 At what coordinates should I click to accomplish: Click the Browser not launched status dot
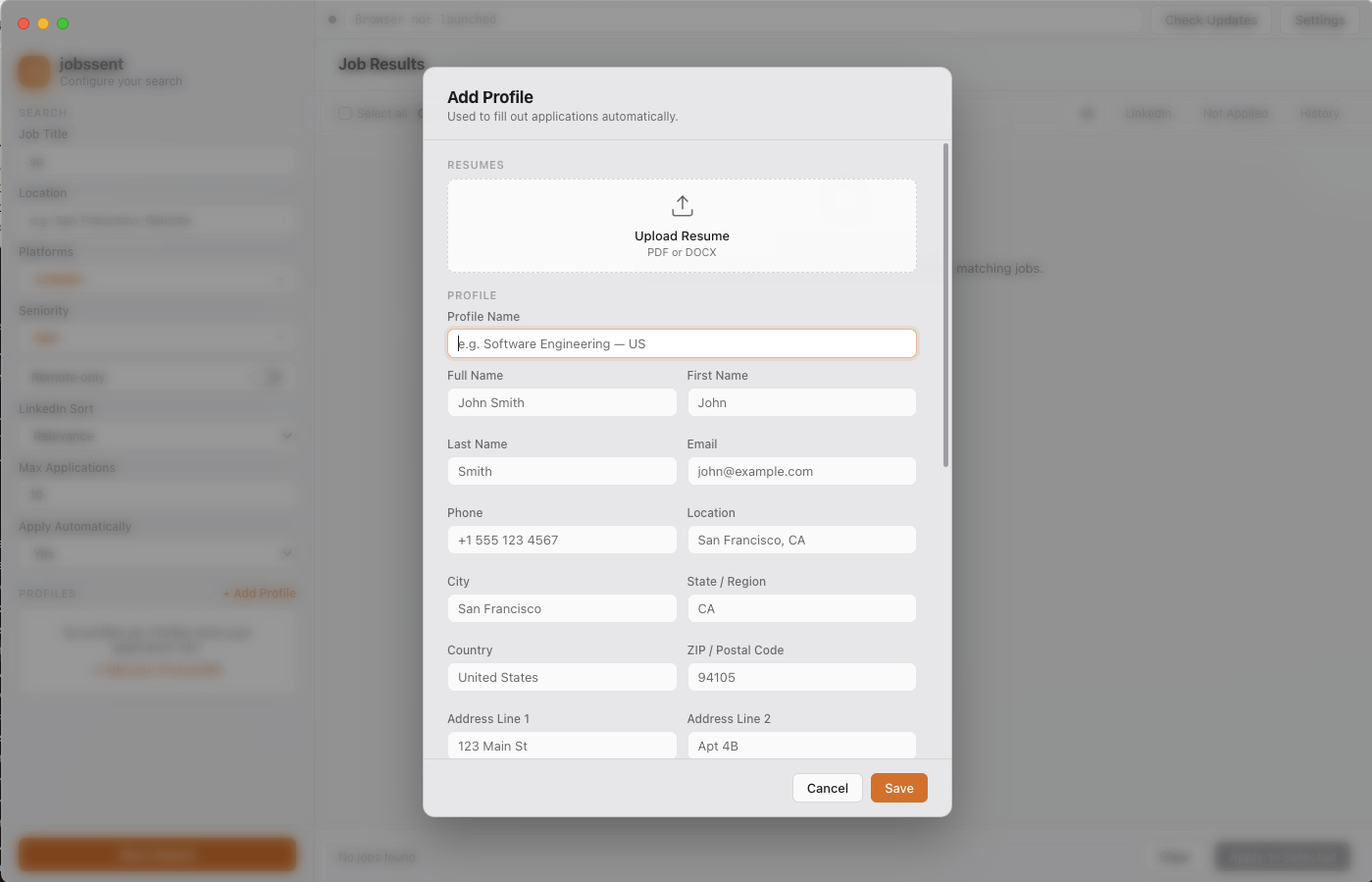(332, 20)
